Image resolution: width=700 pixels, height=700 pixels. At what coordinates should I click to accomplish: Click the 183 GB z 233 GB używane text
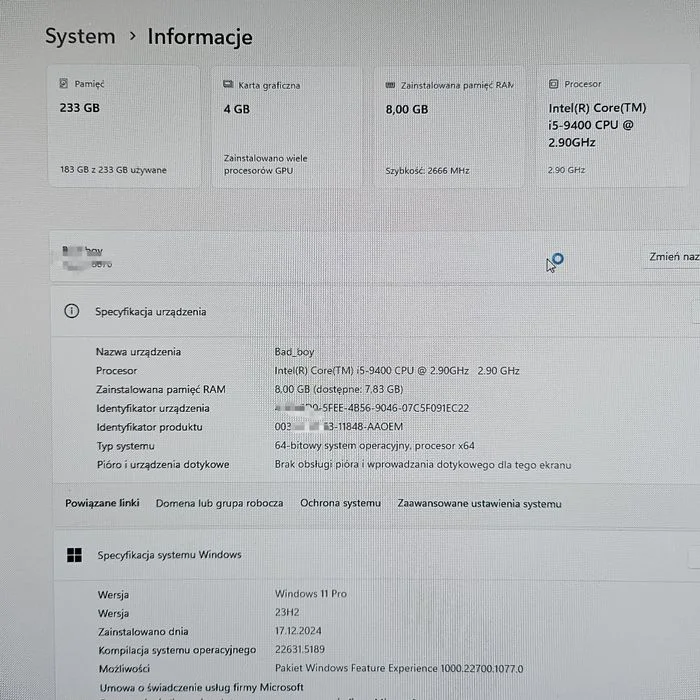click(113, 170)
